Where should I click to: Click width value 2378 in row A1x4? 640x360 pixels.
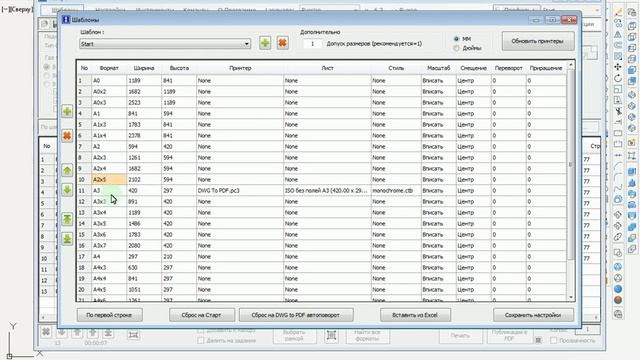point(144,136)
